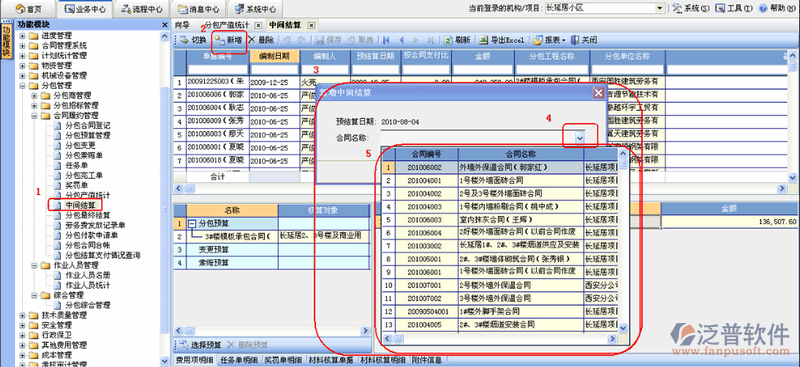The height and width of the screenshot is (367, 800).
Task: Click the 关闭 close toolbar icon
Action: pos(574,40)
